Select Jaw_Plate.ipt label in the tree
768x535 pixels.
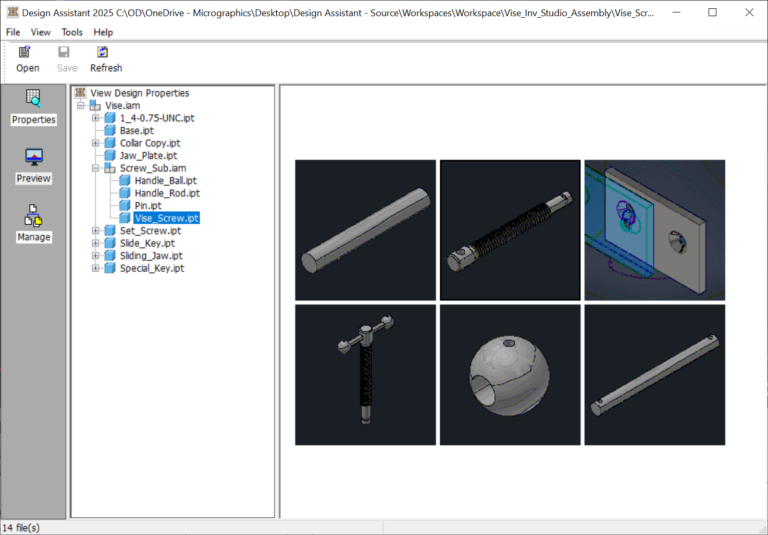coord(148,155)
